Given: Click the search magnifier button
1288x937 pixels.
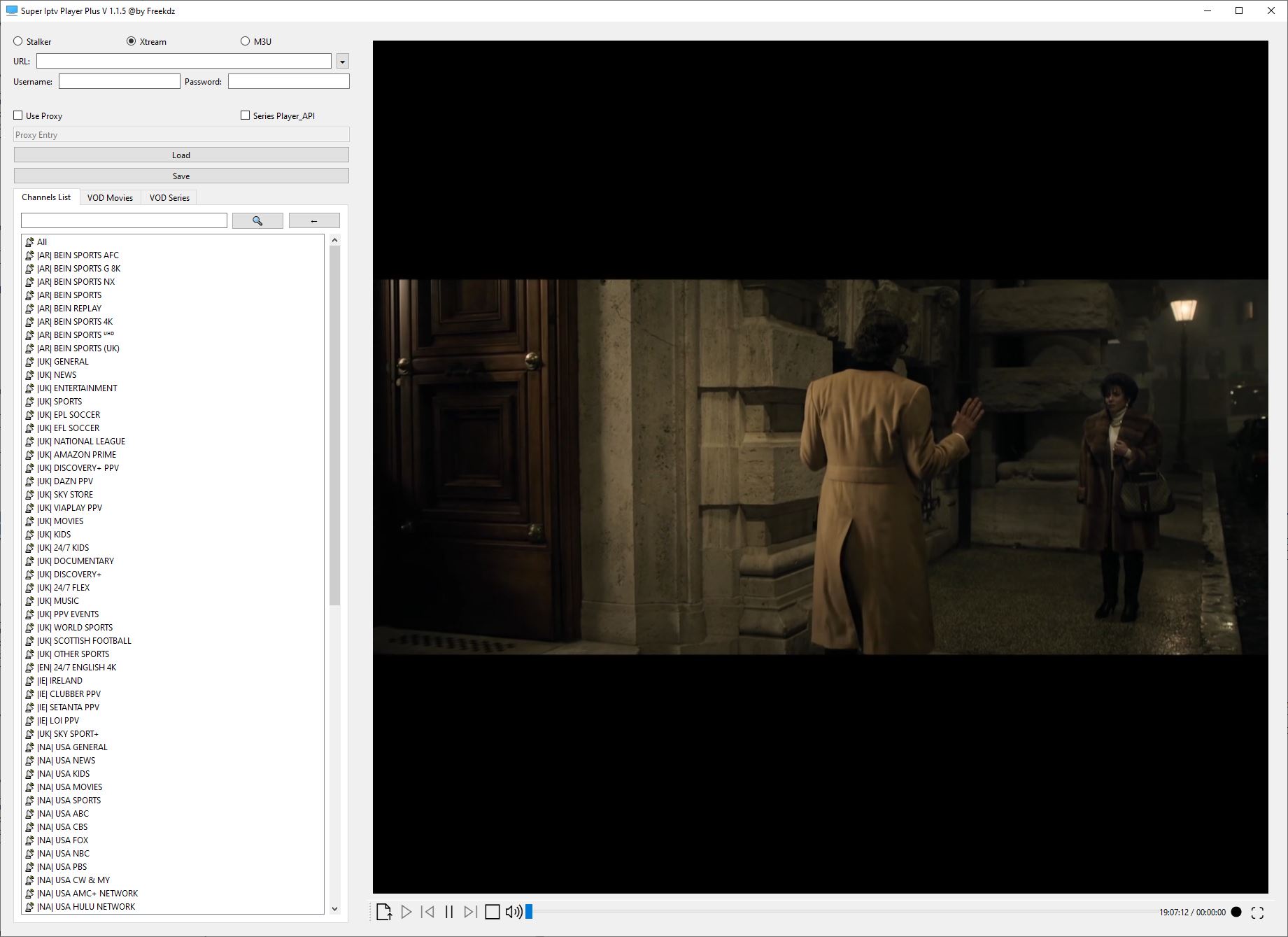Looking at the screenshot, I should (257, 220).
